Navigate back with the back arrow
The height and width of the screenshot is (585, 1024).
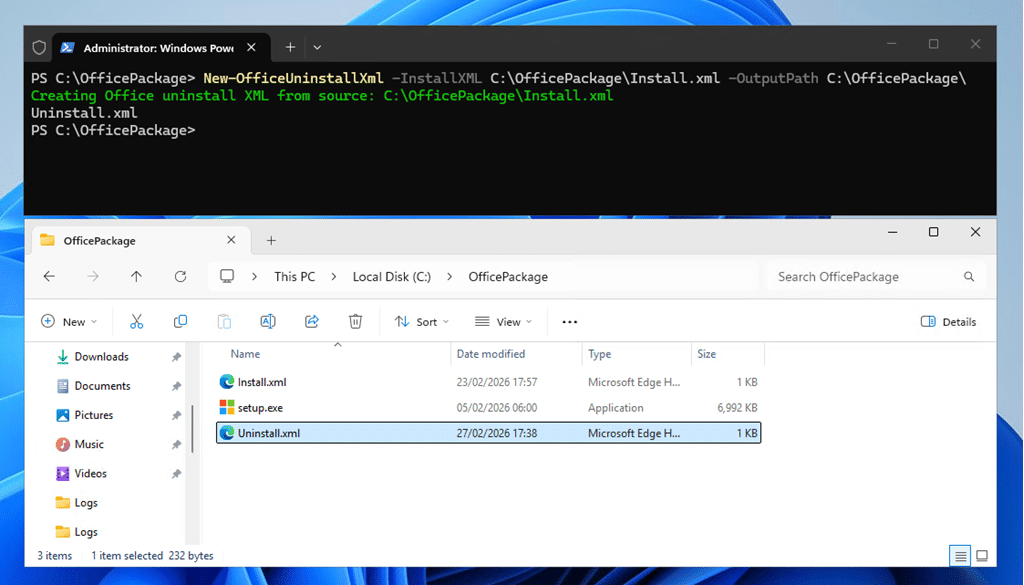pos(49,277)
